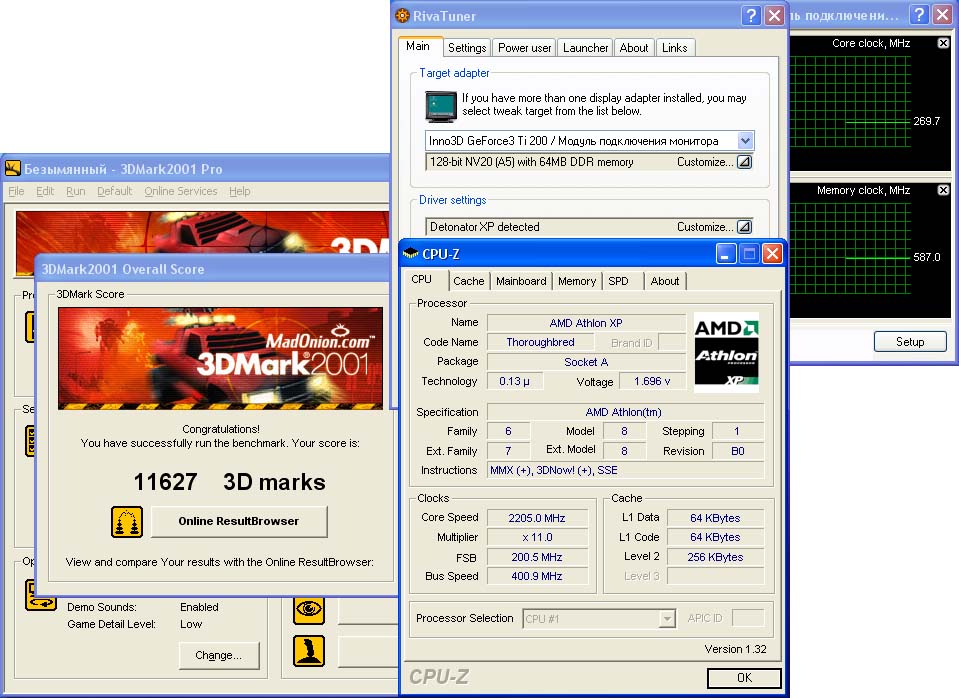Click the Thoroughbred code name value
The height and width of the screenshot is (698, 959).
tap(540, 342)
